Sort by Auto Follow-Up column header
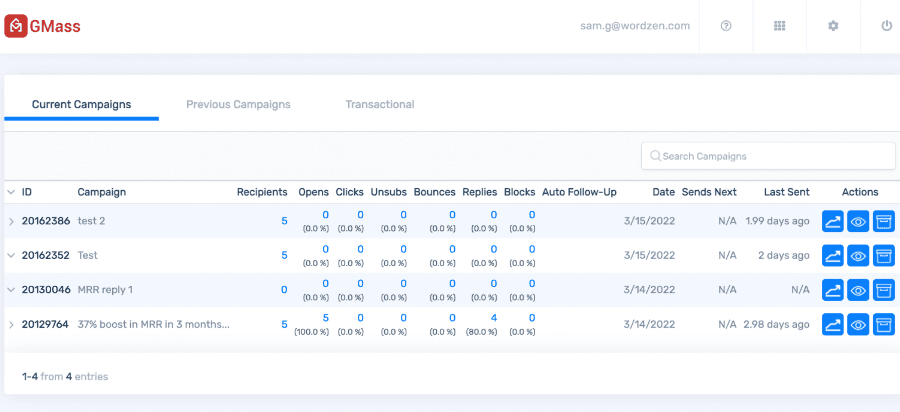 click(x=579, y=192)
